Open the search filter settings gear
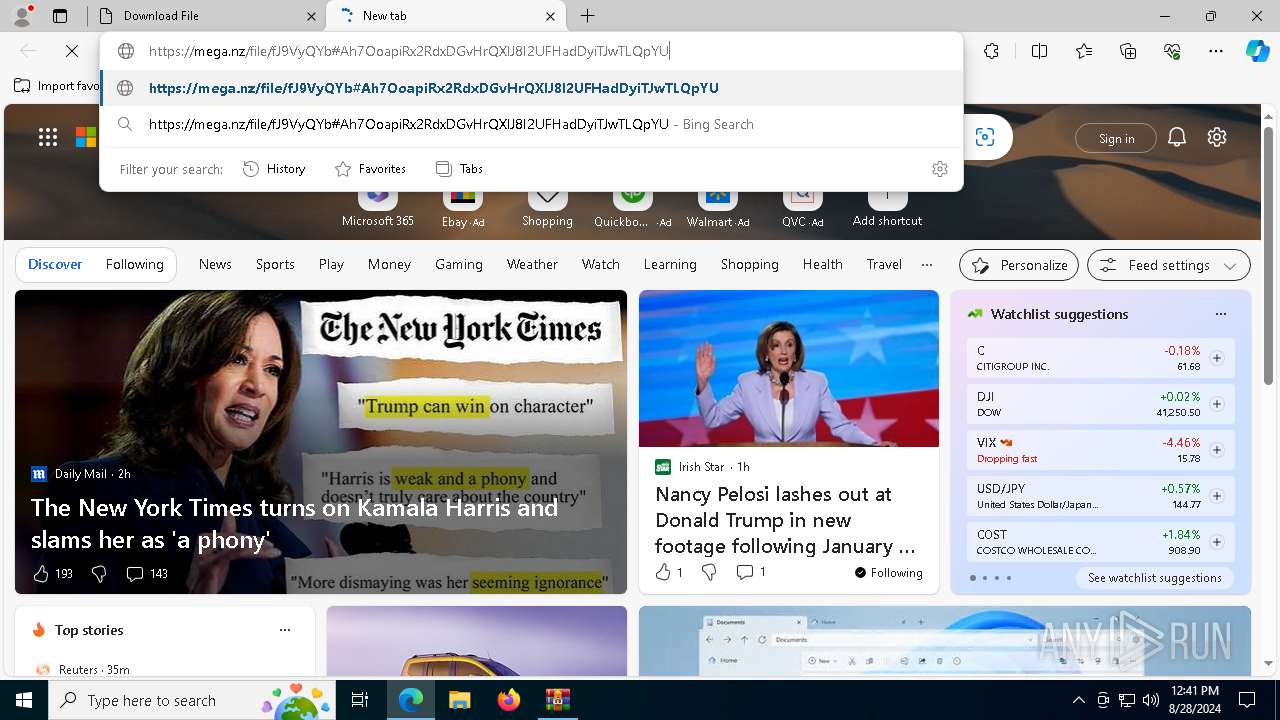 [x=939, y=169]
